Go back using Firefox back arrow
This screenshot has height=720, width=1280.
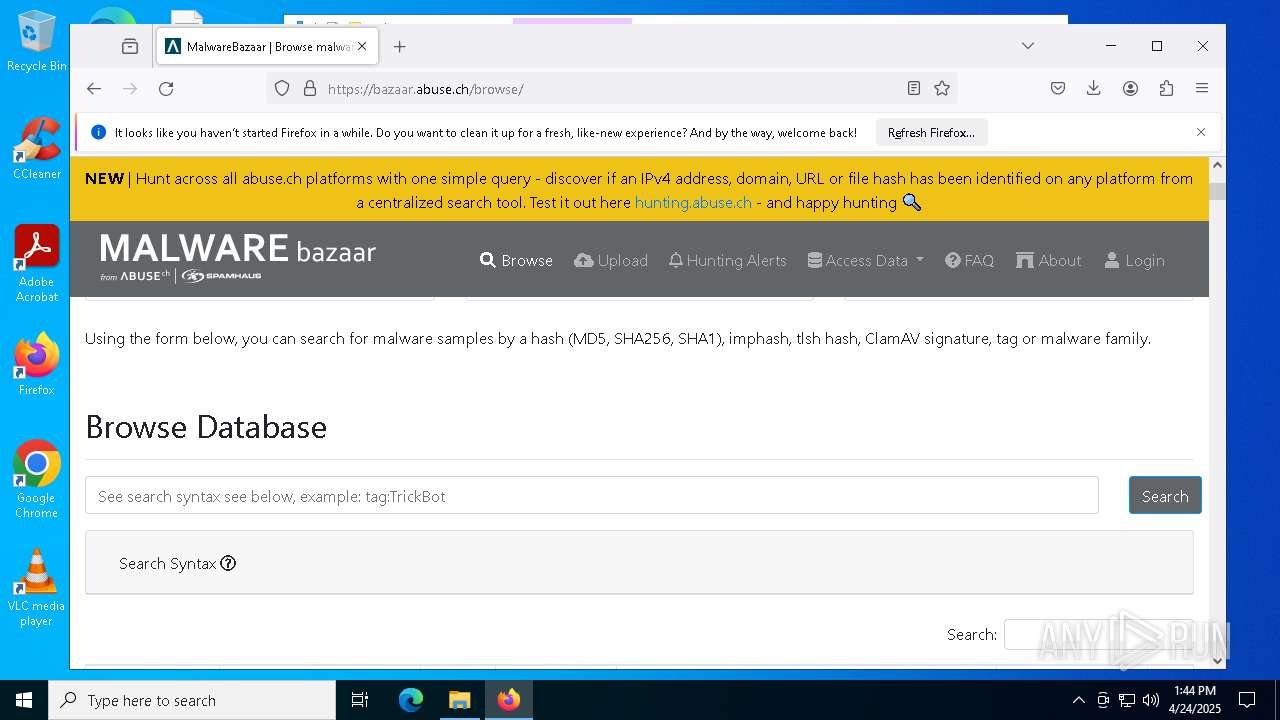[x=94, y=89]
